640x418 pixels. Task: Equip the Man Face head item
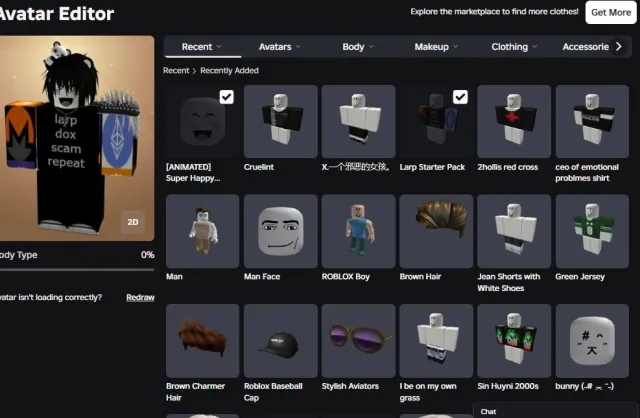click(x=280, y=231)
